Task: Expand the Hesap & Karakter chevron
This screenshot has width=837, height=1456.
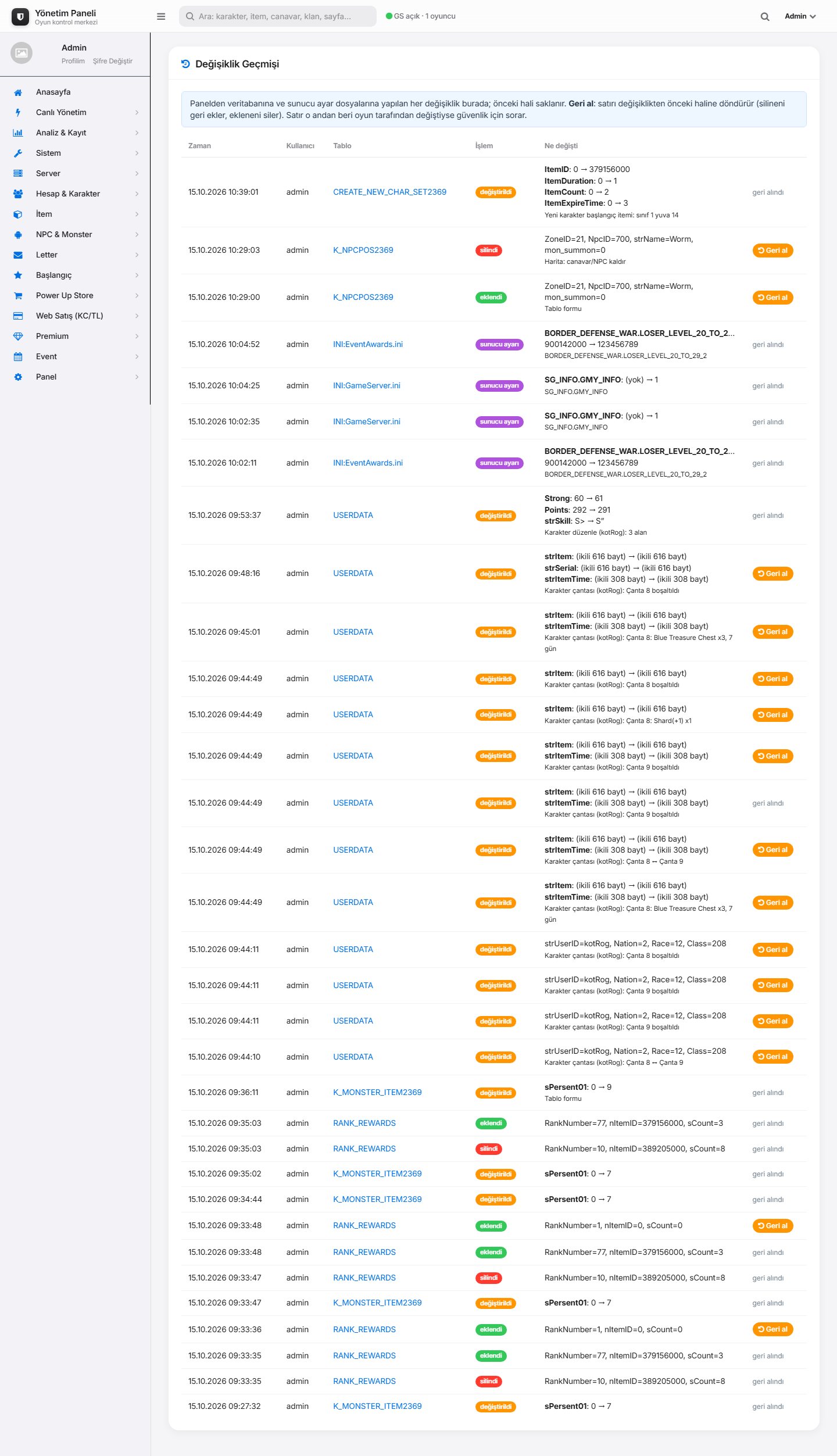Action: tap(137, 194)
